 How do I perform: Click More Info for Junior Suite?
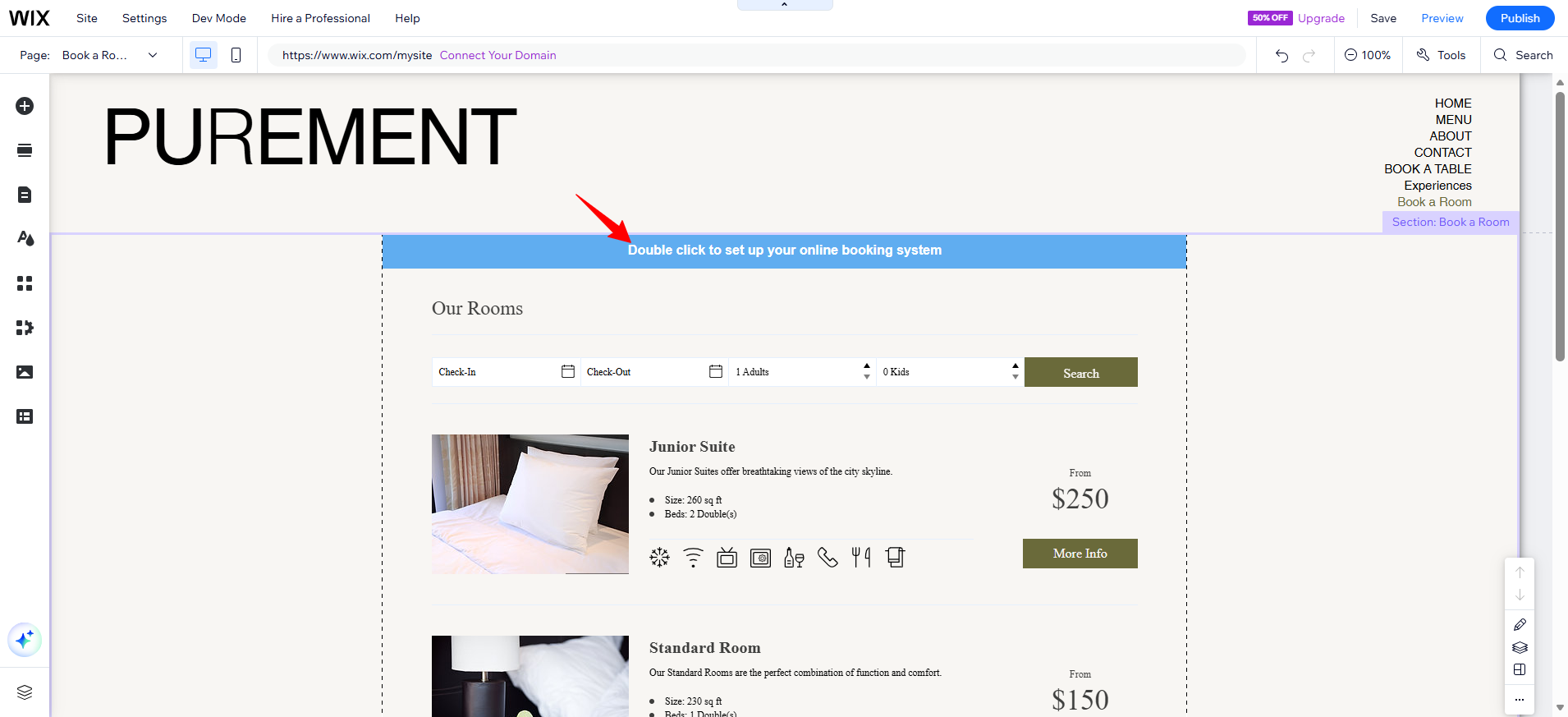pyautogui.click(x=1080, y=554)
